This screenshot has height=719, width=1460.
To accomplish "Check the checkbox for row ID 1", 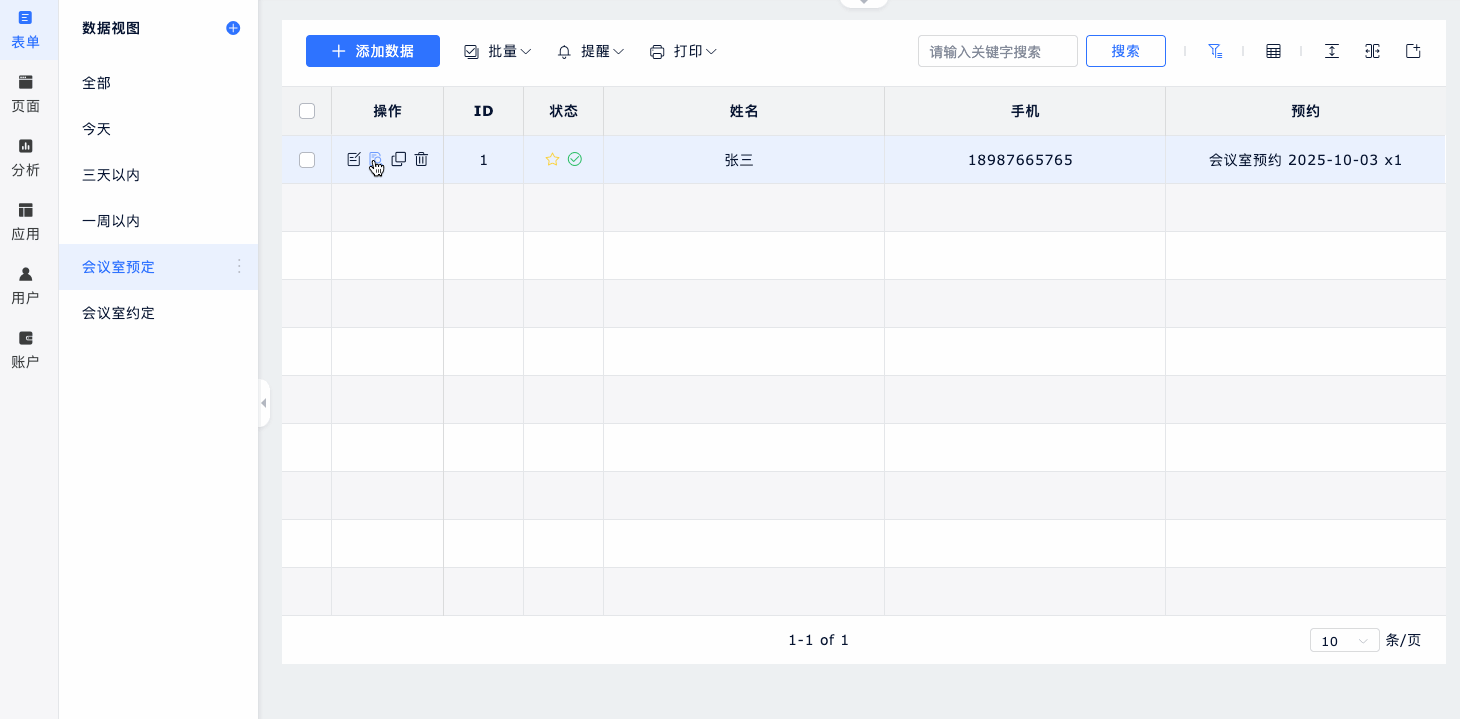I will (x=307, y=160).
